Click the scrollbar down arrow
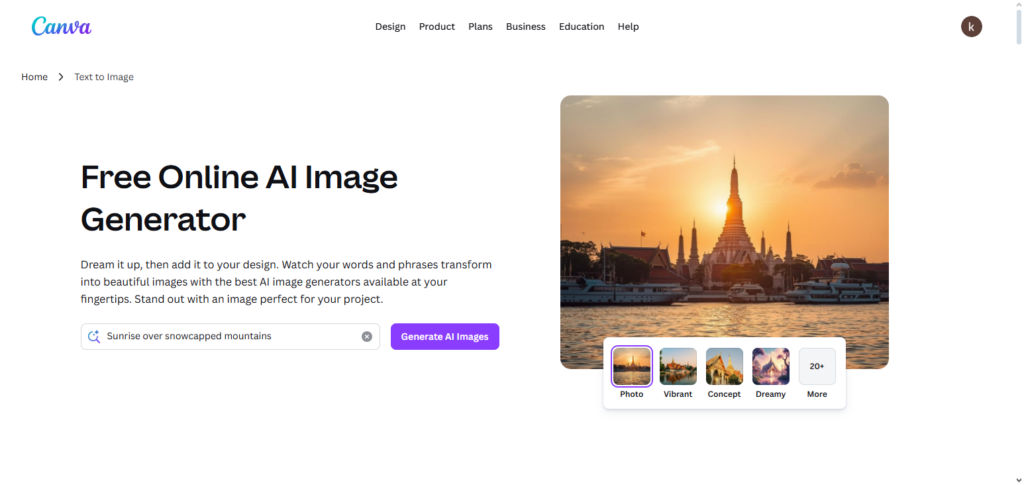This screenshot has height=485, width=1024. (1018, 480)
